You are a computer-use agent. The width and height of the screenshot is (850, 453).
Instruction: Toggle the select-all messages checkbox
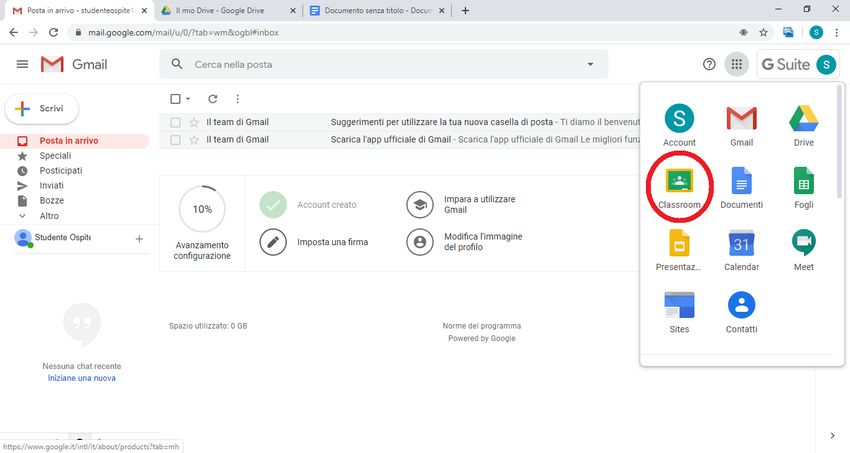coord(175,99)
